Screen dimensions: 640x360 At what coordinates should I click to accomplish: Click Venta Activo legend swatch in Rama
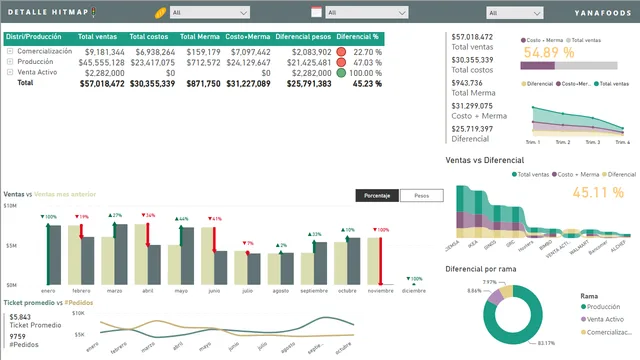coord(583,319)
